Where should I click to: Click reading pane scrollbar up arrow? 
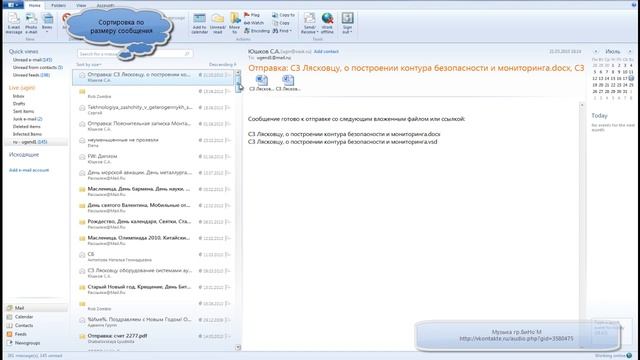[x=582, y=105]
